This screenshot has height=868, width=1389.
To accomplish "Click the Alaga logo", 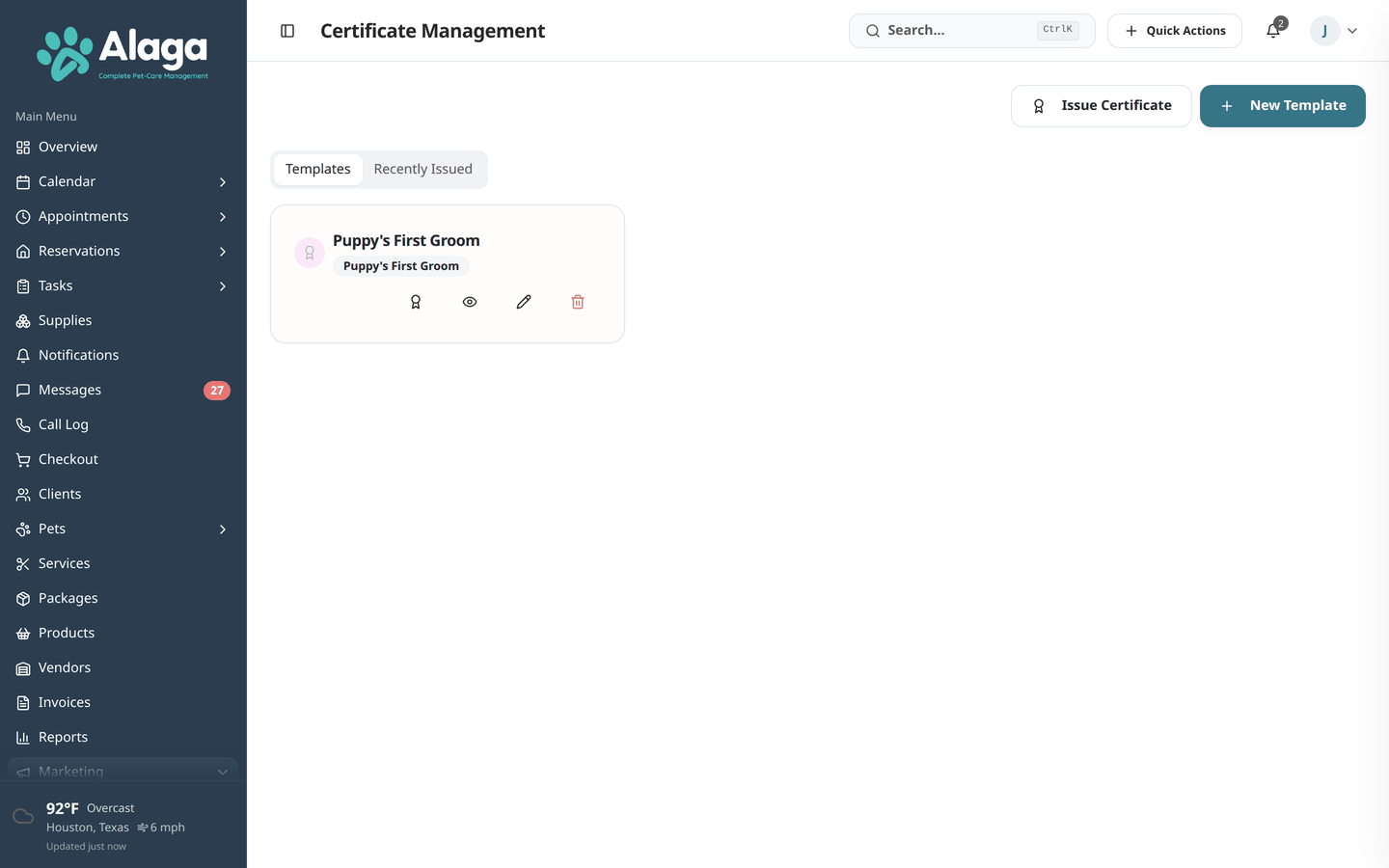I will click(123, 53).
